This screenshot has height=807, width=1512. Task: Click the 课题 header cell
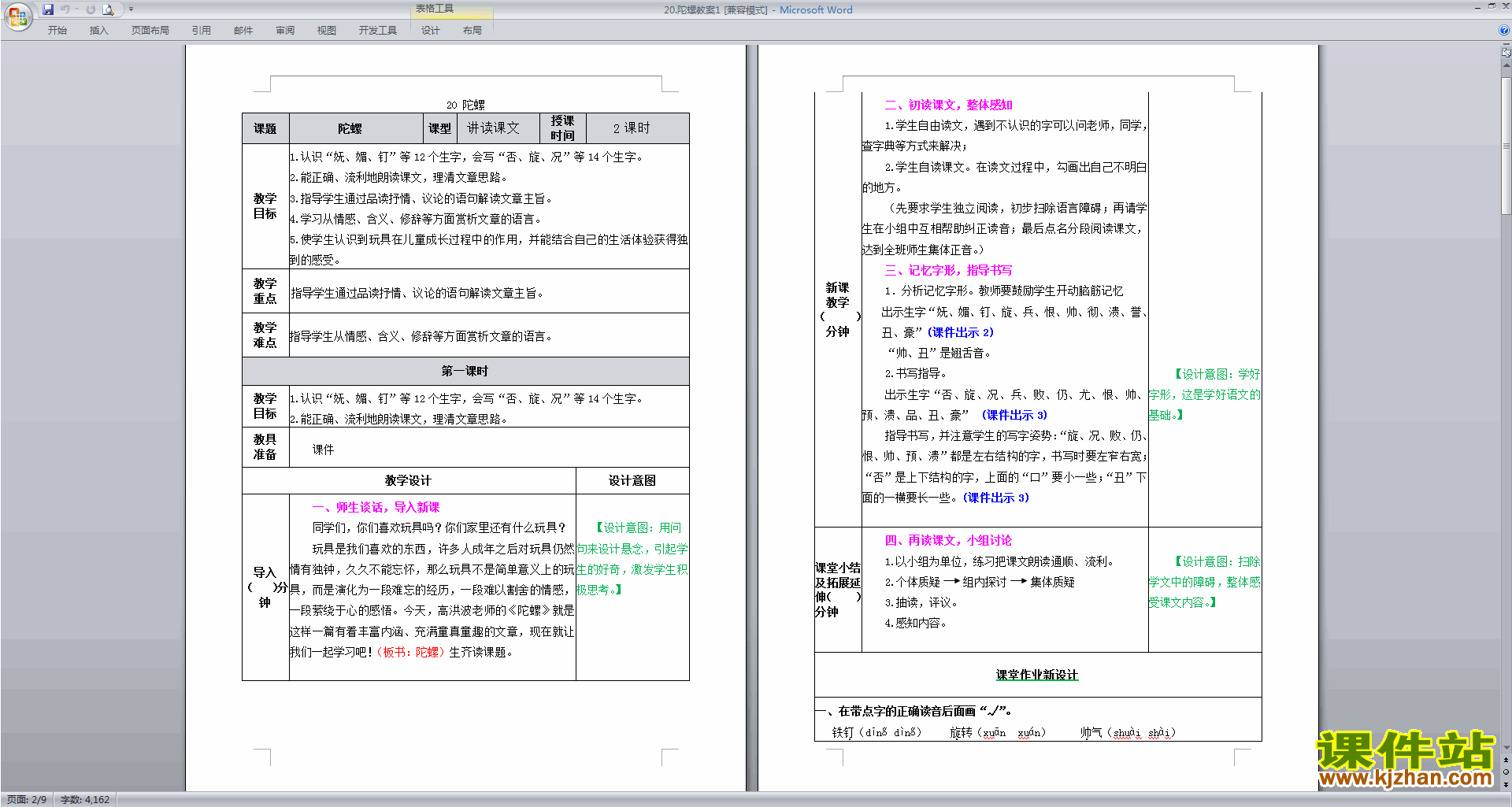click(265, 128)
